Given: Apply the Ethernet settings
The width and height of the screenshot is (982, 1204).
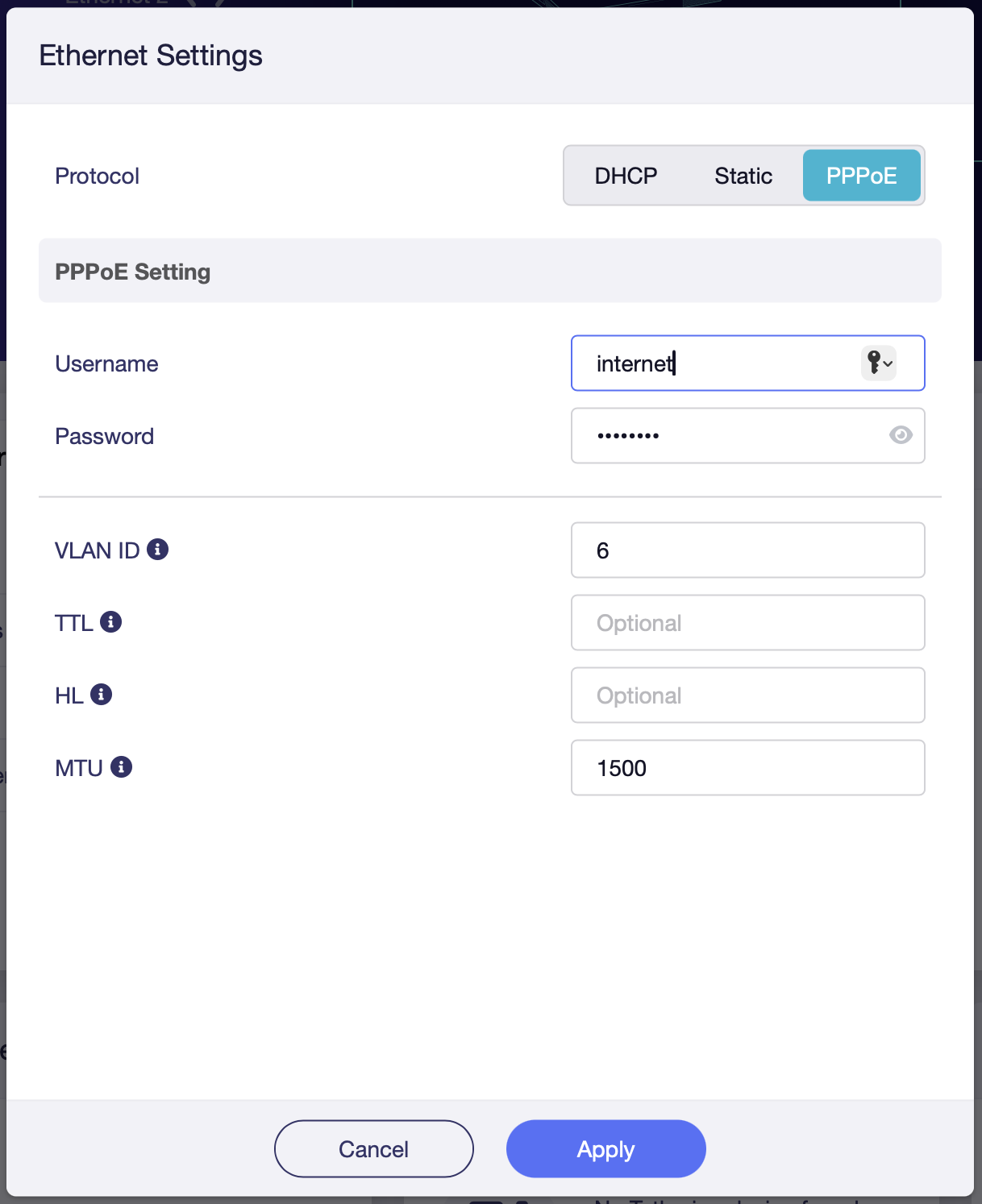Looking at the screenshot, I should [x=605, y=1148].
